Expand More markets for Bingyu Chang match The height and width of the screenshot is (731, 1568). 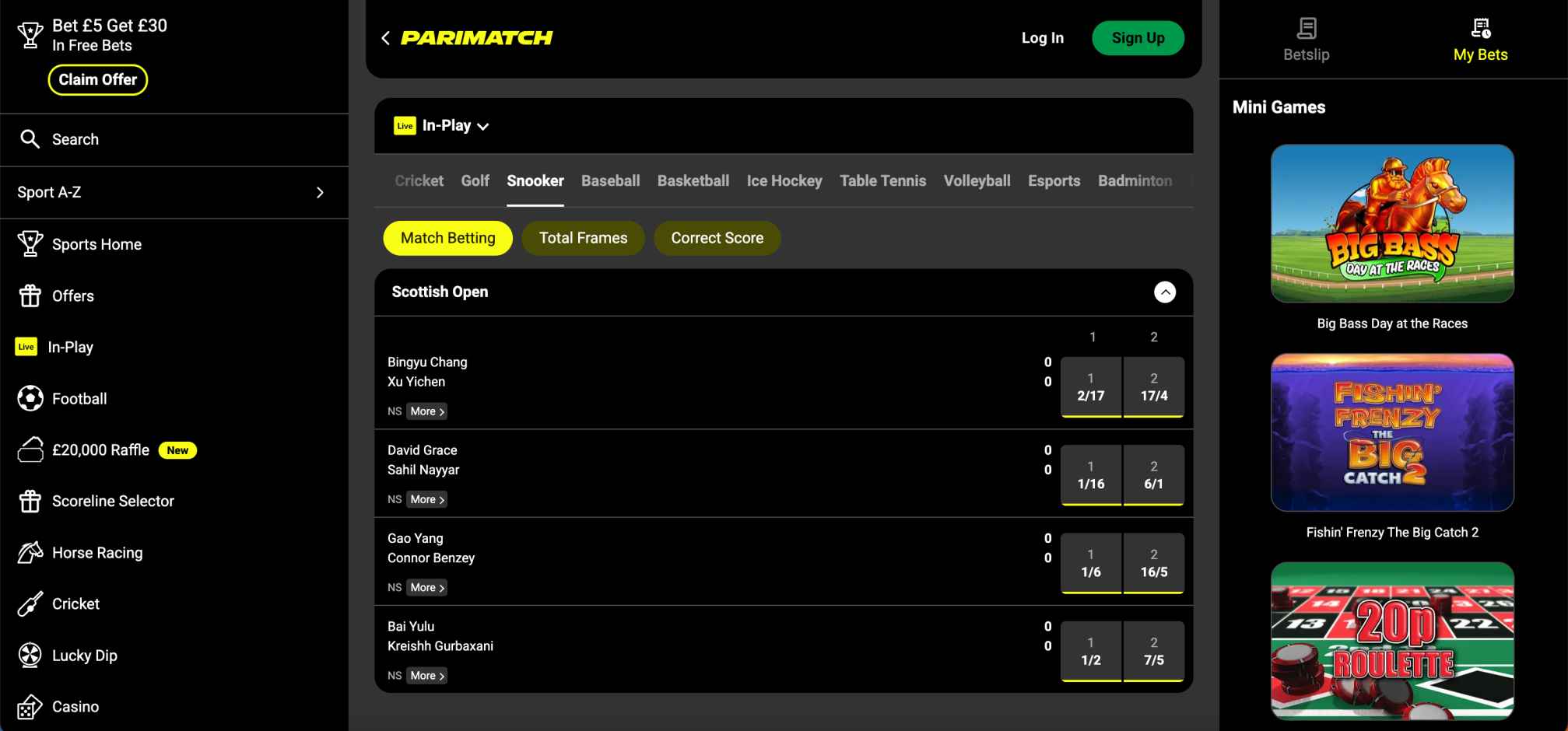tap(425, 411)
